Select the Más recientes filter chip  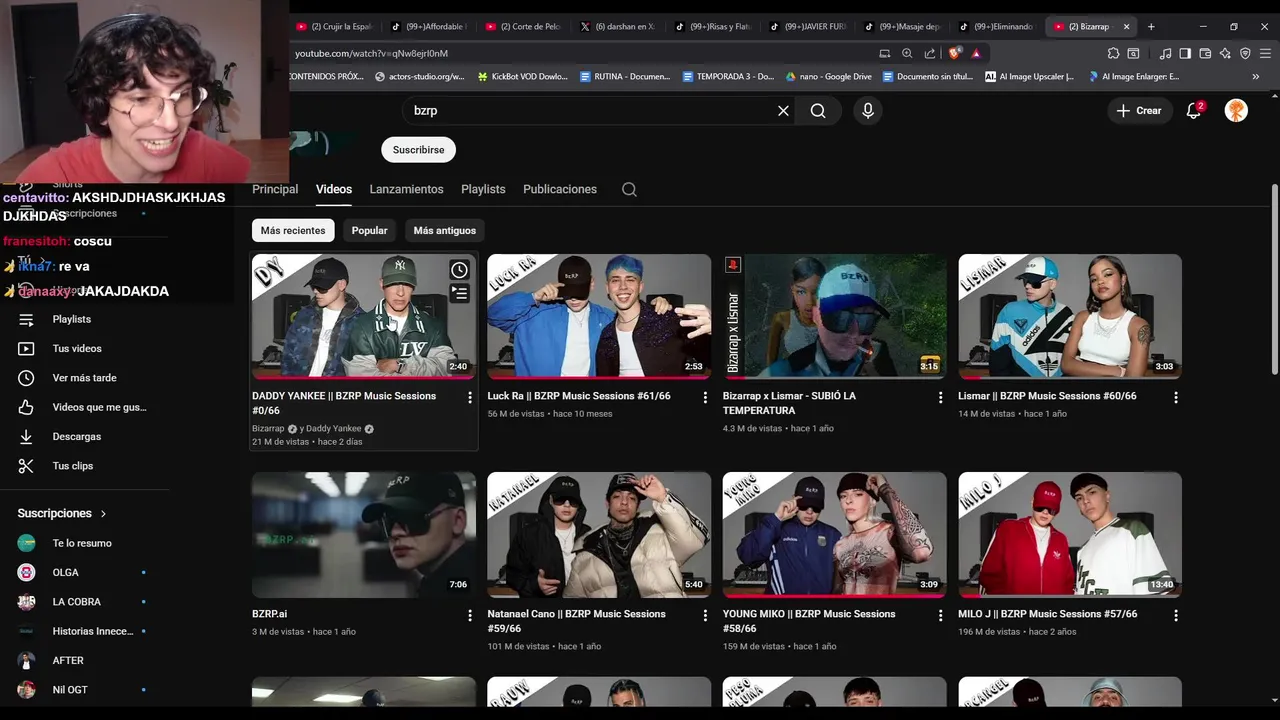[293, 230]
